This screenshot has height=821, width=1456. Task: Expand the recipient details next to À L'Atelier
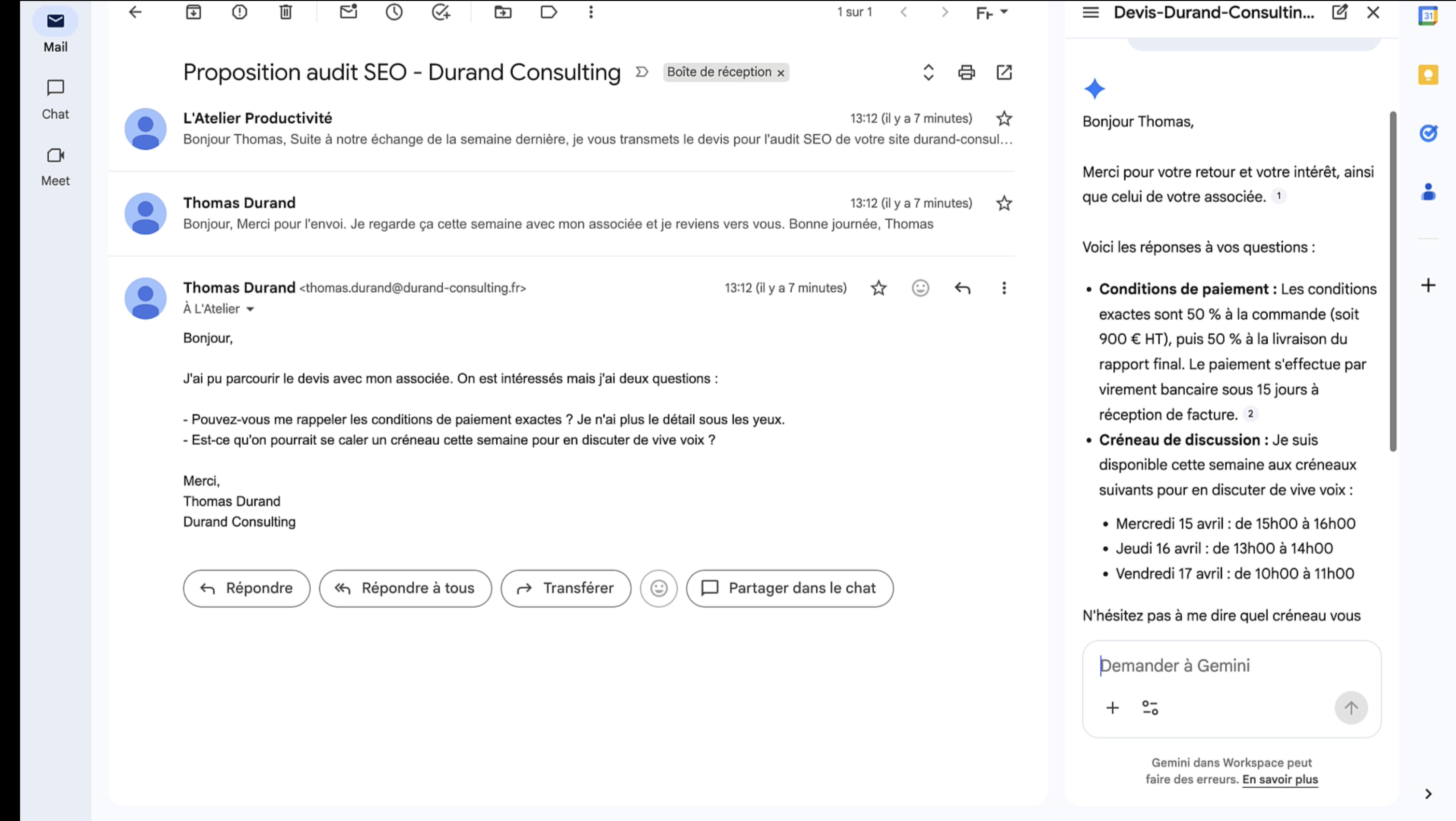click(251, 309)
